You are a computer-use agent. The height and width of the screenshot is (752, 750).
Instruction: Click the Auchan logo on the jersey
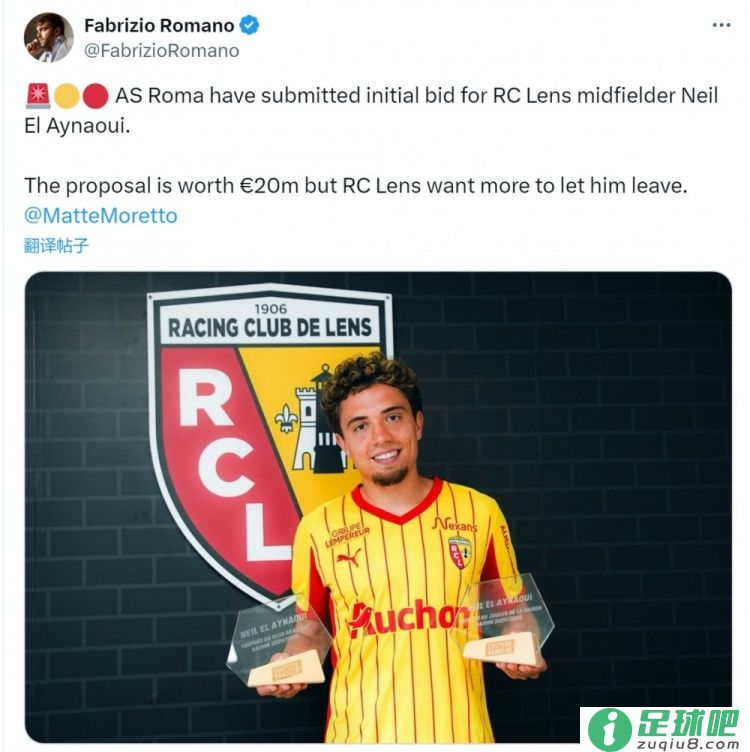408,619
